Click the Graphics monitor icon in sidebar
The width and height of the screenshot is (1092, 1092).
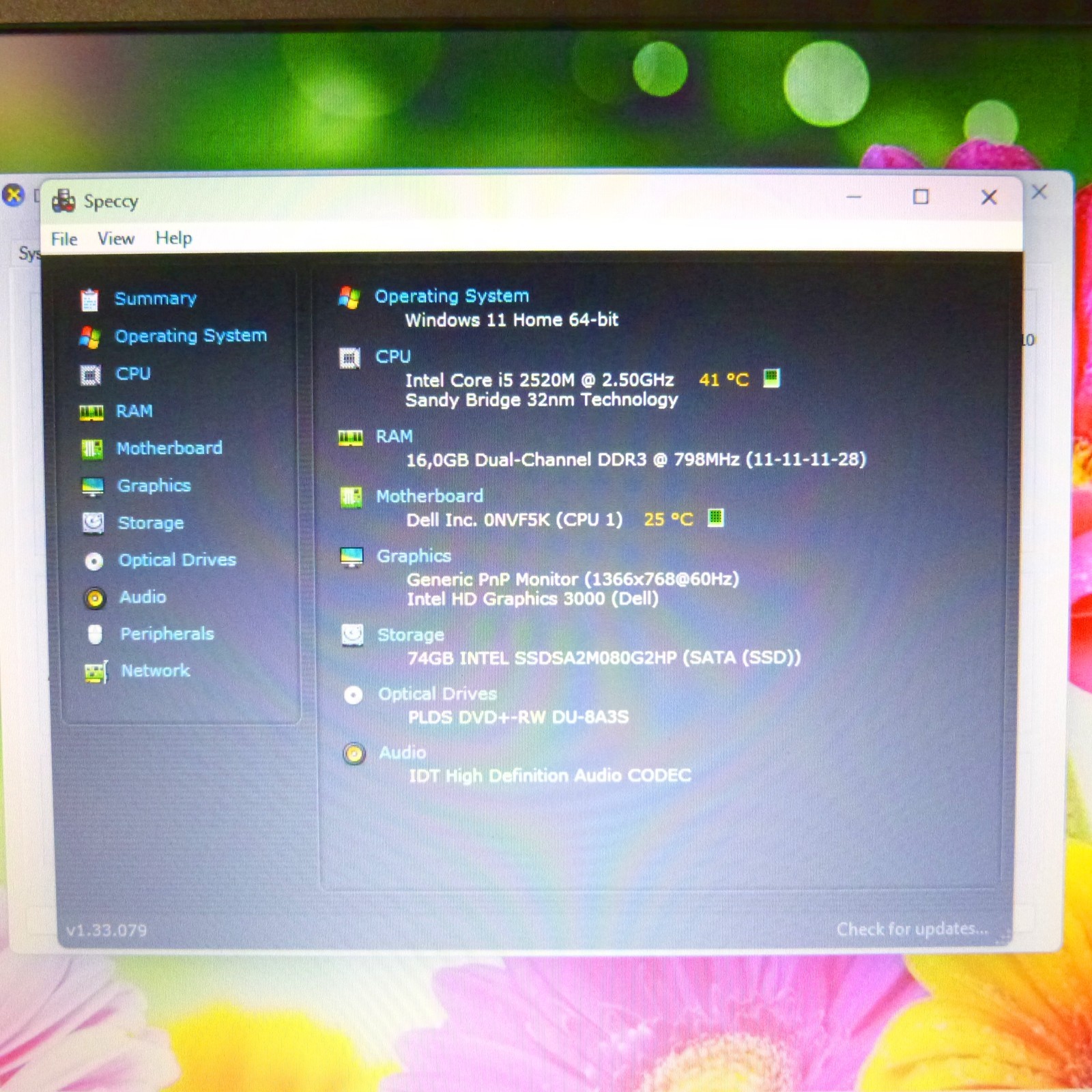93,487
